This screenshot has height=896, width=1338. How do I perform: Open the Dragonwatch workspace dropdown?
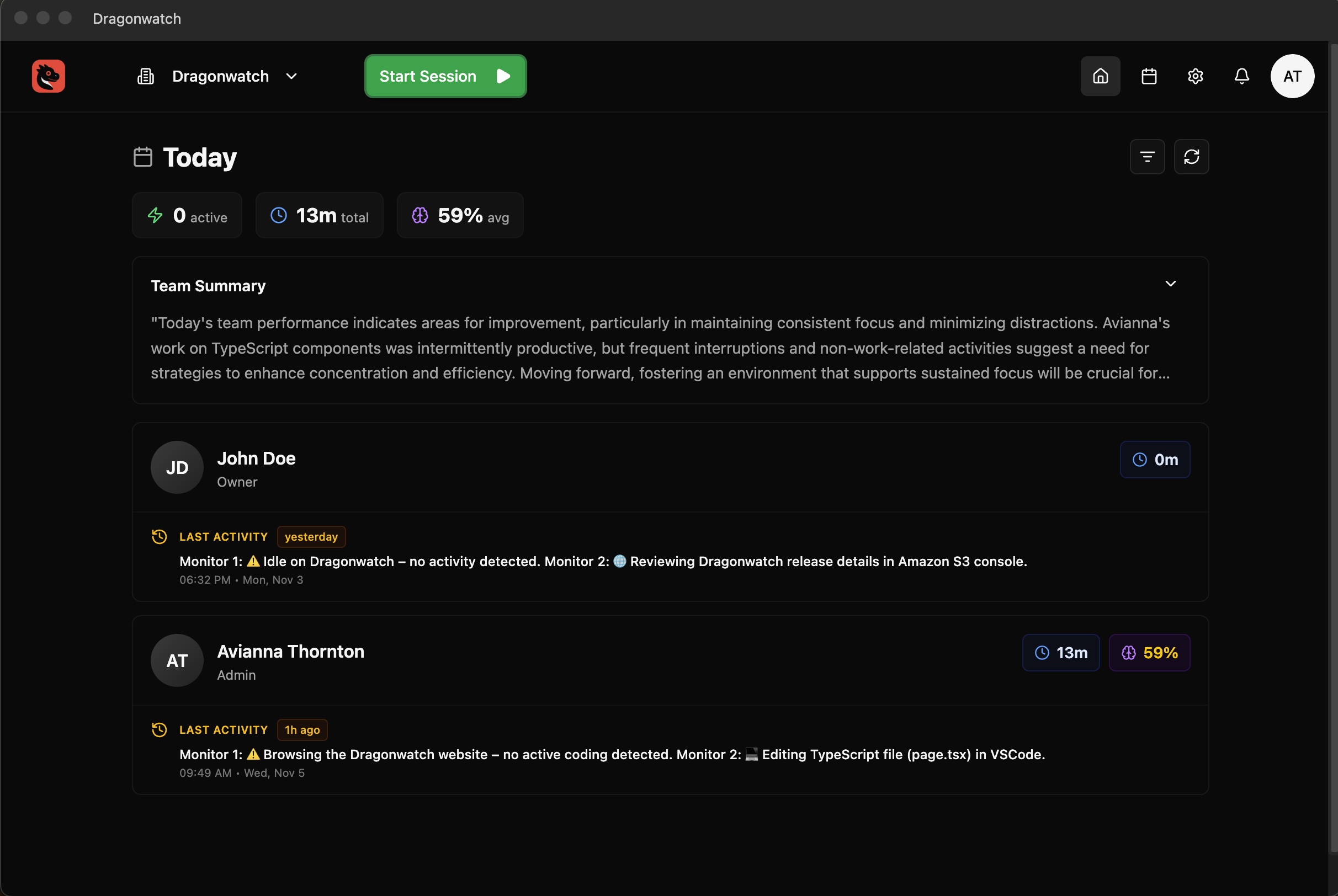[x=291, y=76]
